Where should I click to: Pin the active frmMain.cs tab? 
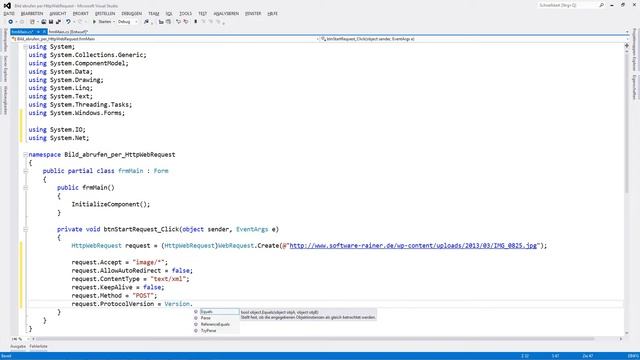pos(38,31)
